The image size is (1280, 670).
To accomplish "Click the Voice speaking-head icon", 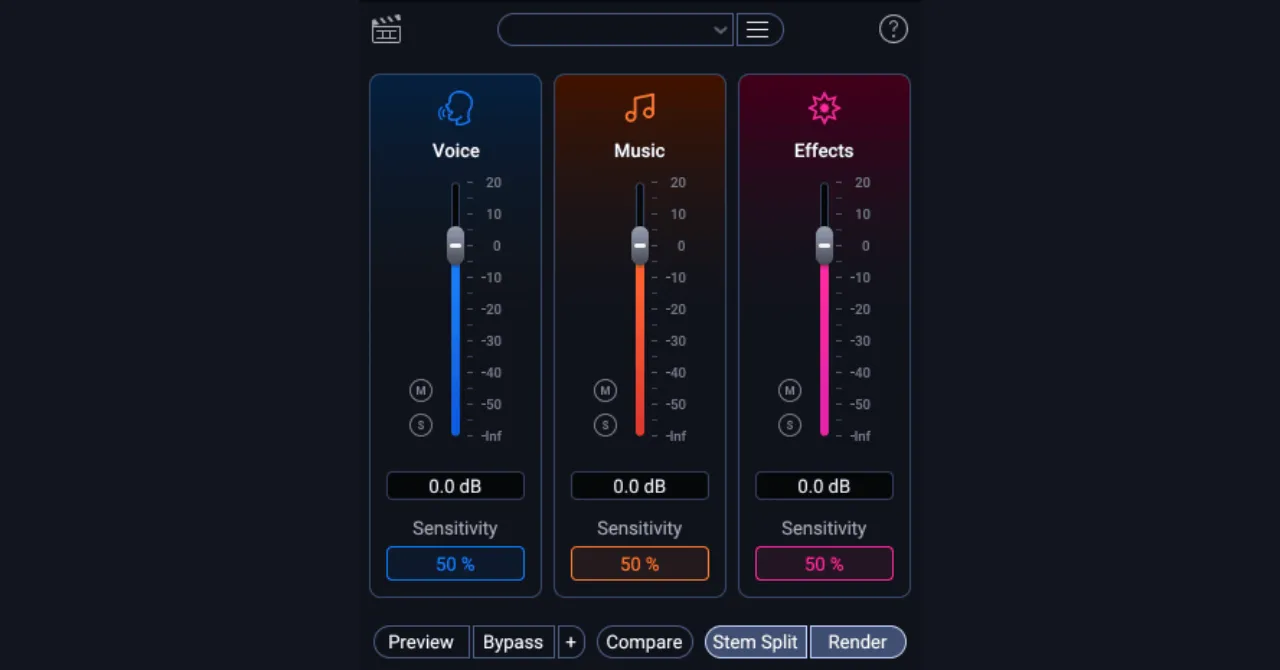I will [x=456, y=108].
